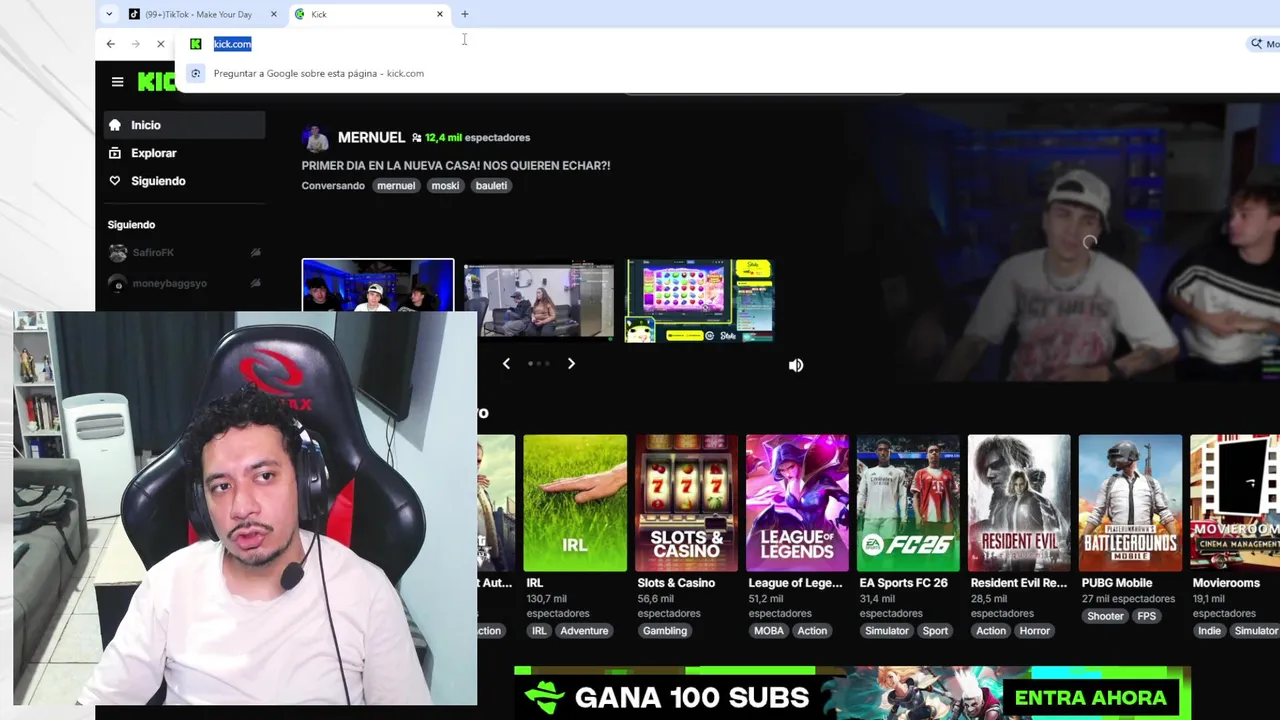
Task: Open followed channel SafiroFK
Action: [184, 253]
